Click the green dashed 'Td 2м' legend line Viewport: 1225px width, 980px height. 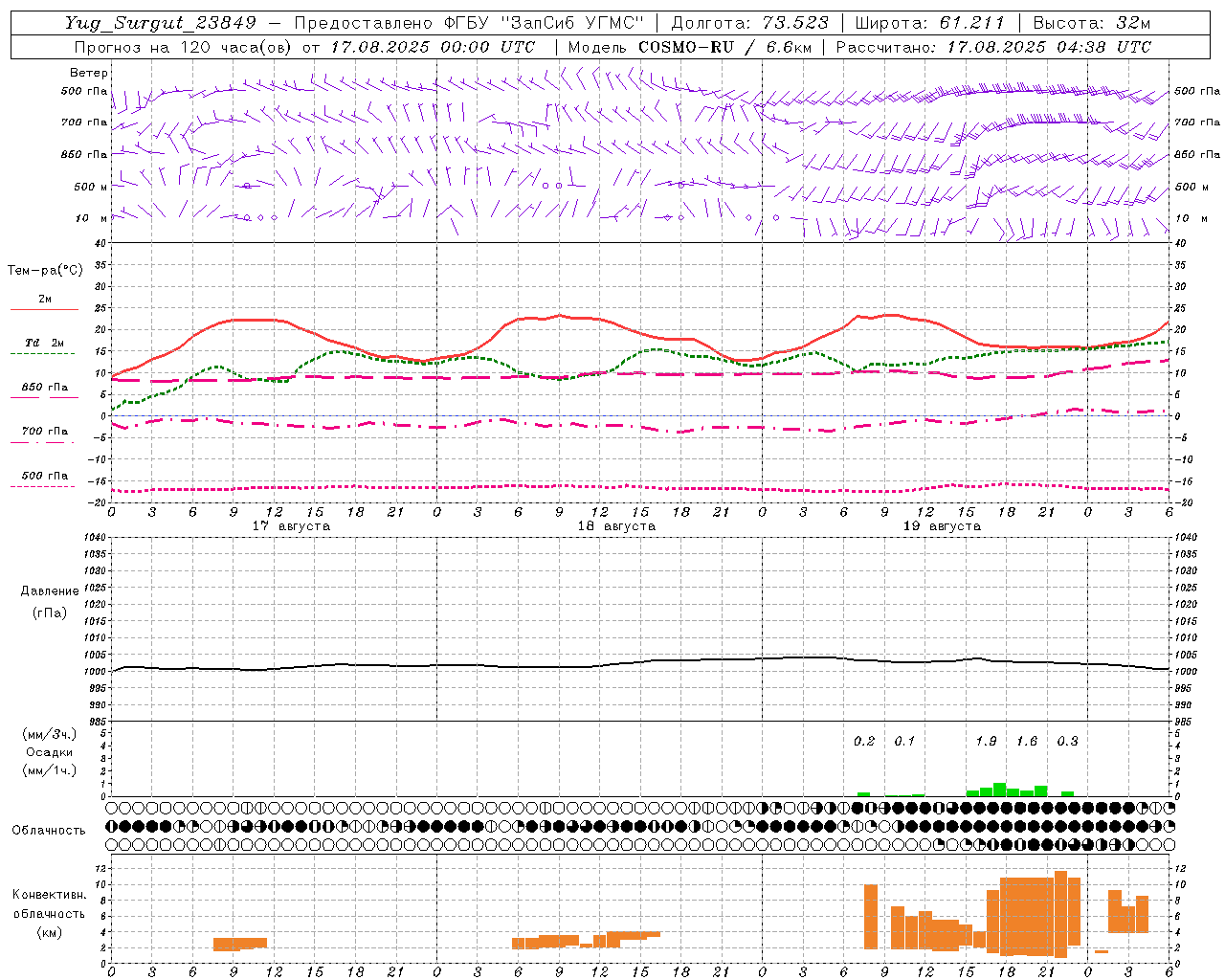tap(42, 353)
